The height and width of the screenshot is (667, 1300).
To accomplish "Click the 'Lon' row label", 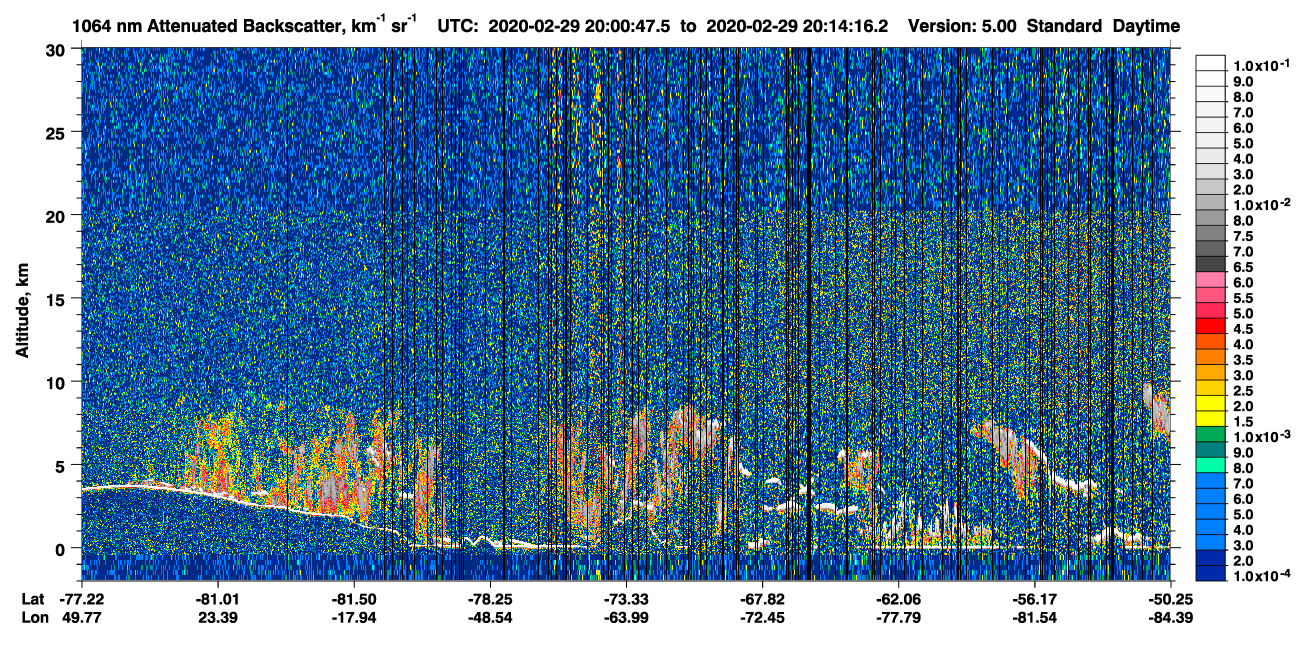I will pos(33,617).
